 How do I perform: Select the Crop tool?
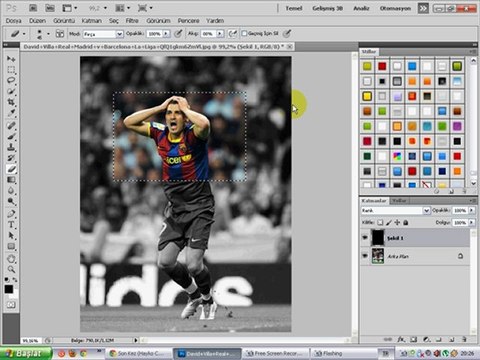tap(11, 102)
